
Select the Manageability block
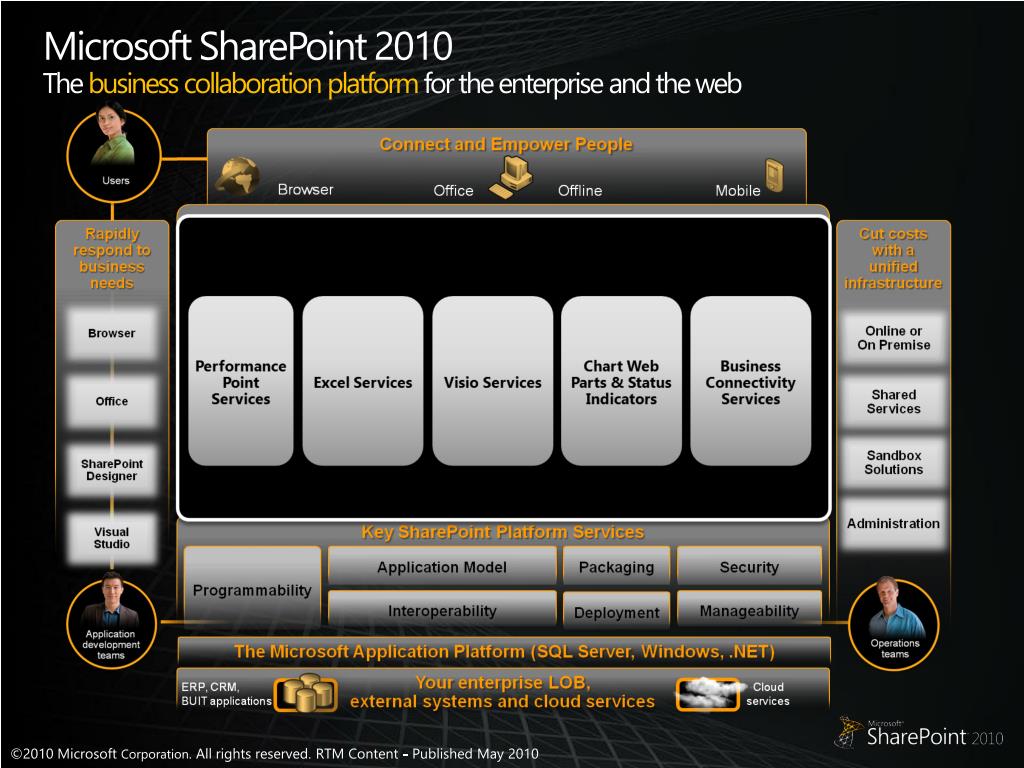pos(749,609)
